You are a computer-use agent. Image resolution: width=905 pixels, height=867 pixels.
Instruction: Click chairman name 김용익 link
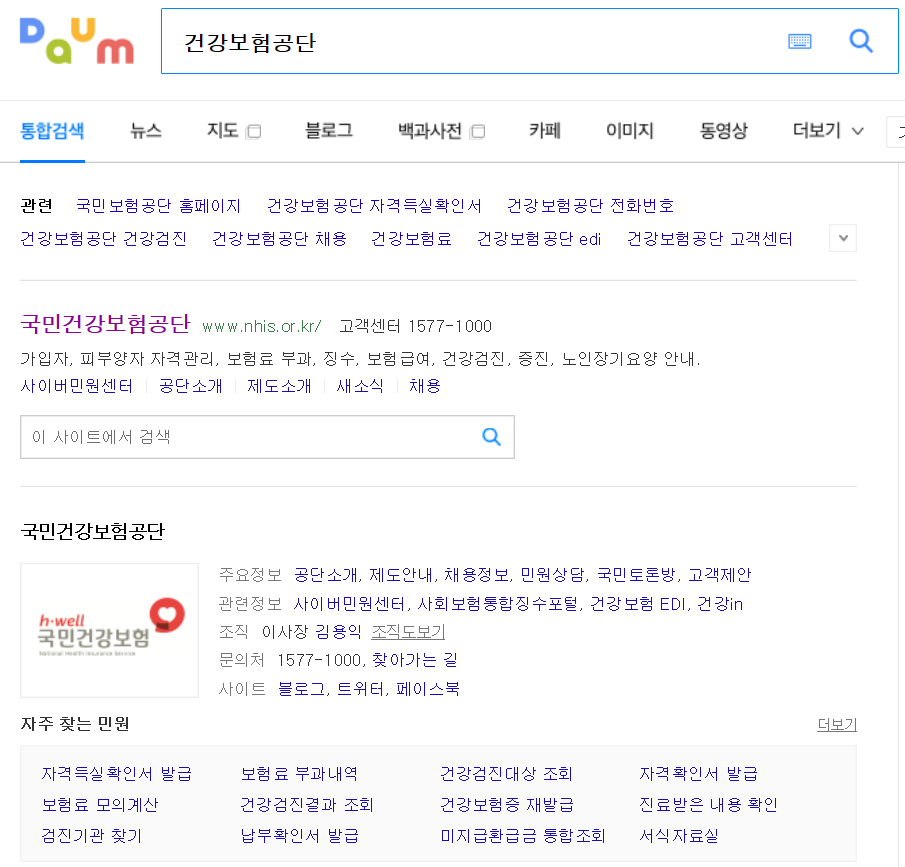339,631
